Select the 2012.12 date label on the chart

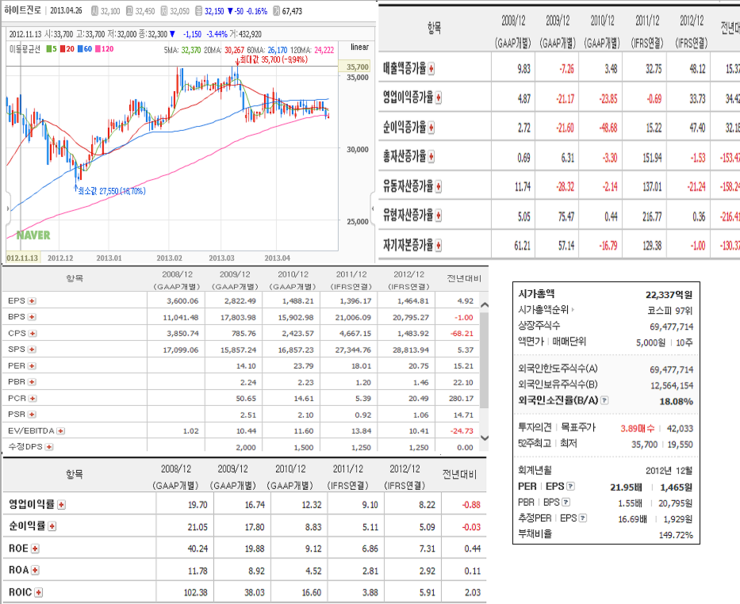point(60,258)
